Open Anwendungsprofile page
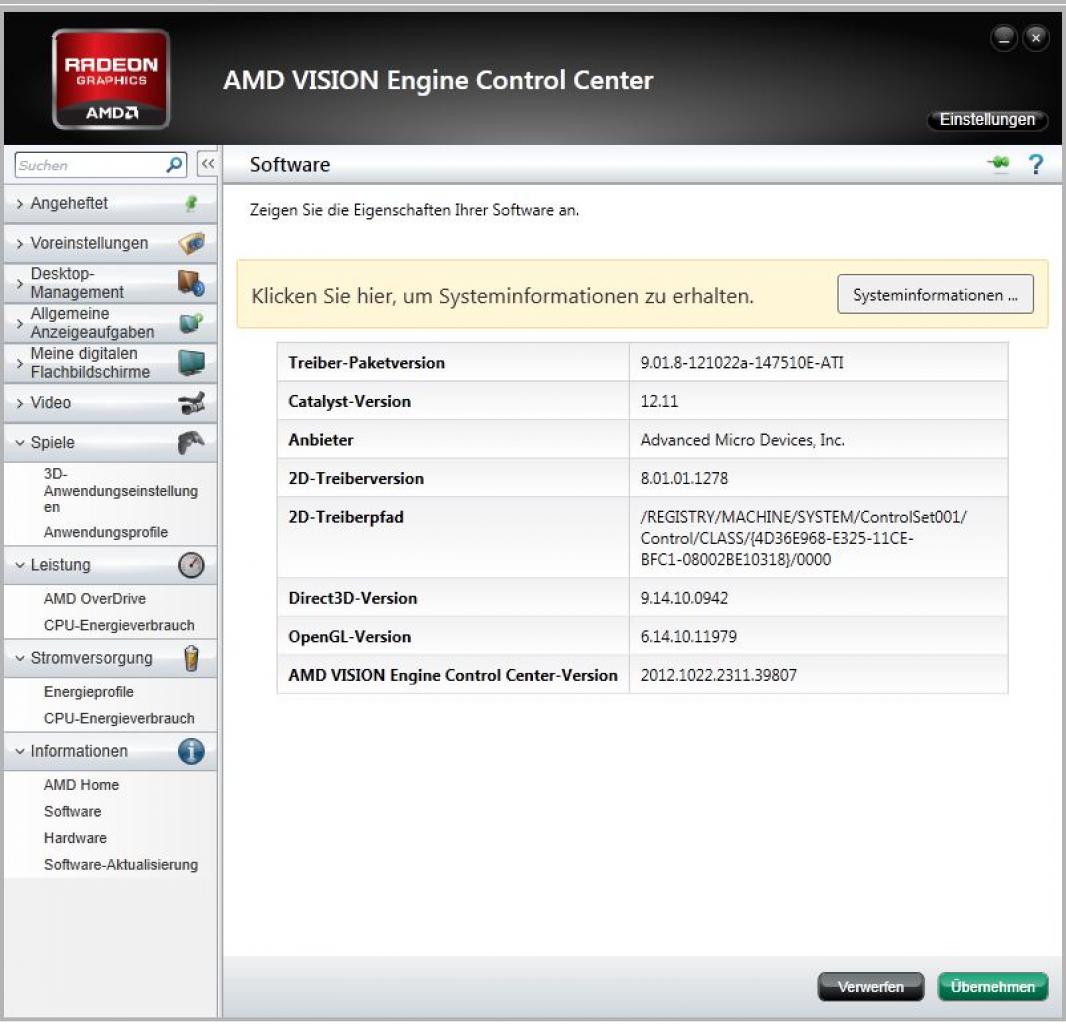The height and width of the screenshot is (1024, 1066). [x=105, y=532]
